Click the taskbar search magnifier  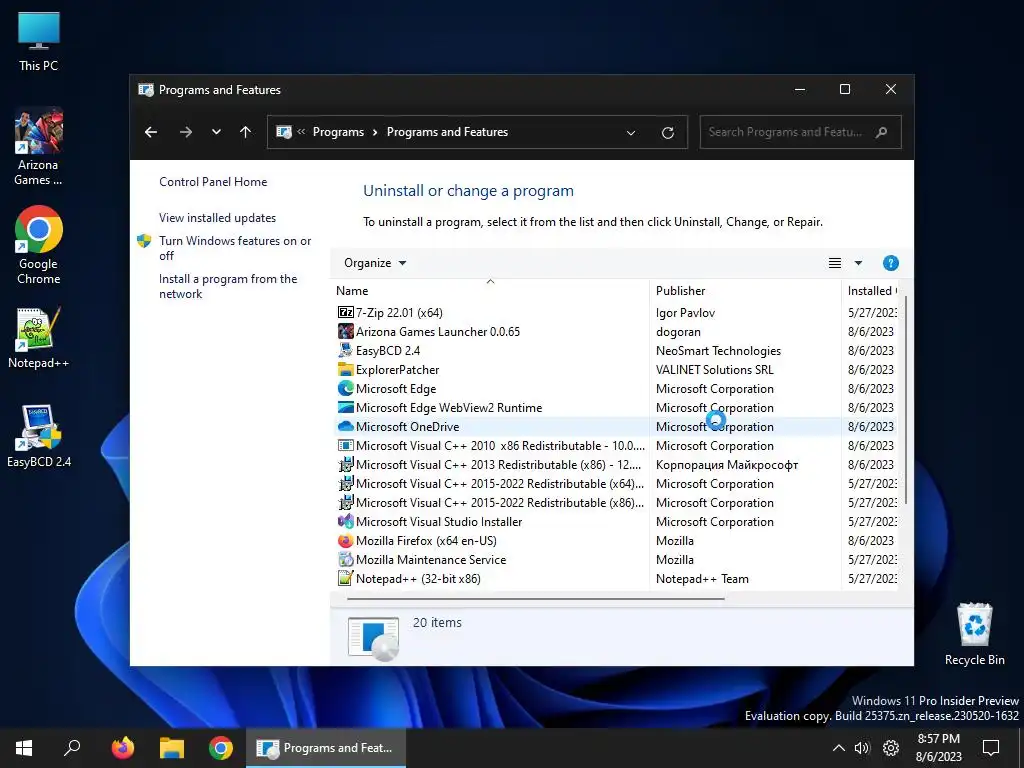point(72,748)
